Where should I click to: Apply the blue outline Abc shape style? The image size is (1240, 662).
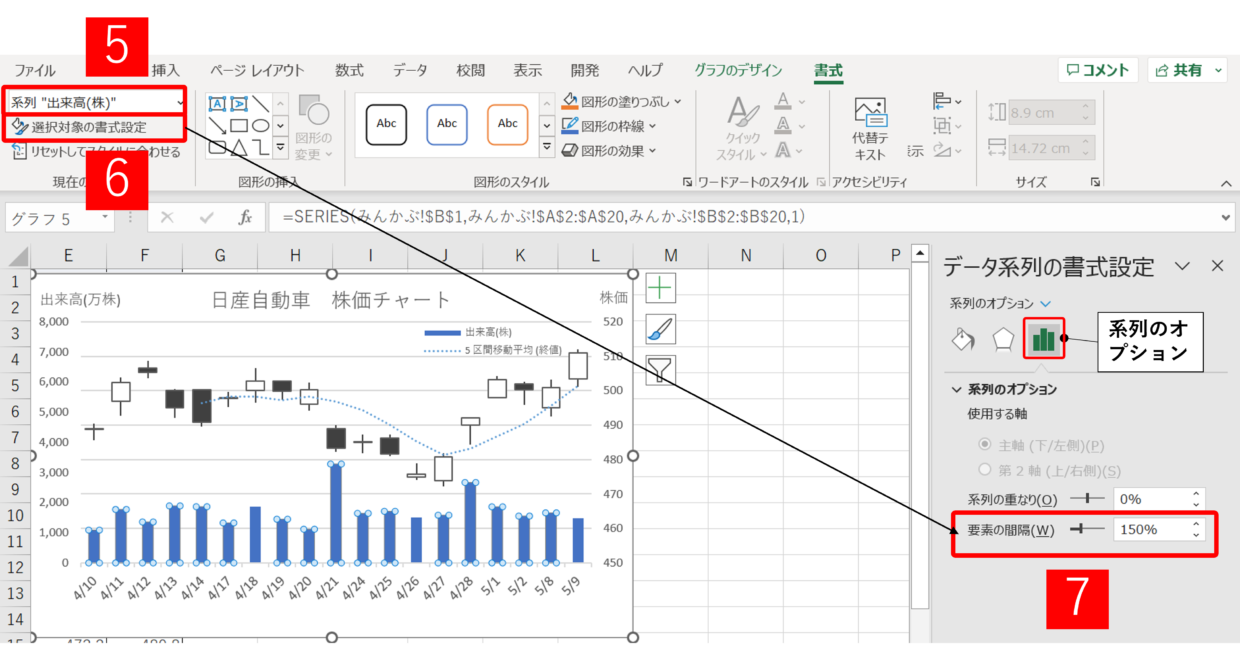click(x=447, y=124)
